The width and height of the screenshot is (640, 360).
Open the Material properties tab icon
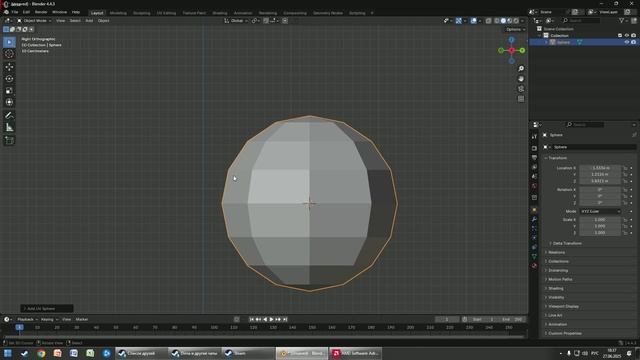tap(534, 266)
